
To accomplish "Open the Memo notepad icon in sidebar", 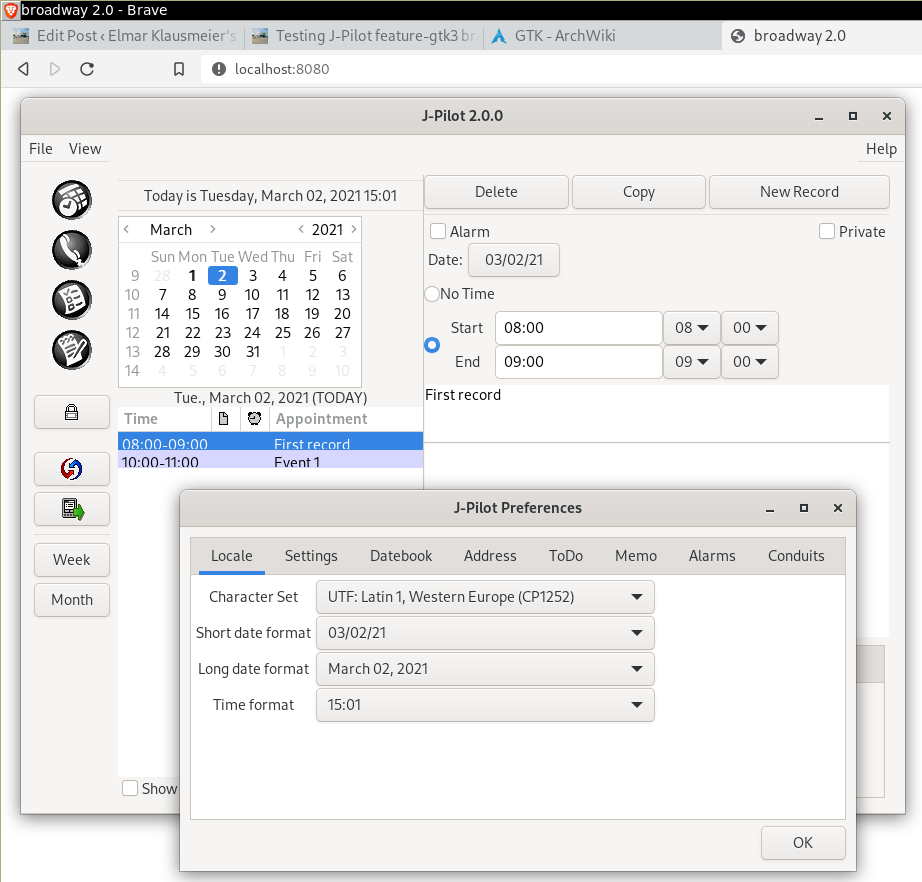I will 72,349.
